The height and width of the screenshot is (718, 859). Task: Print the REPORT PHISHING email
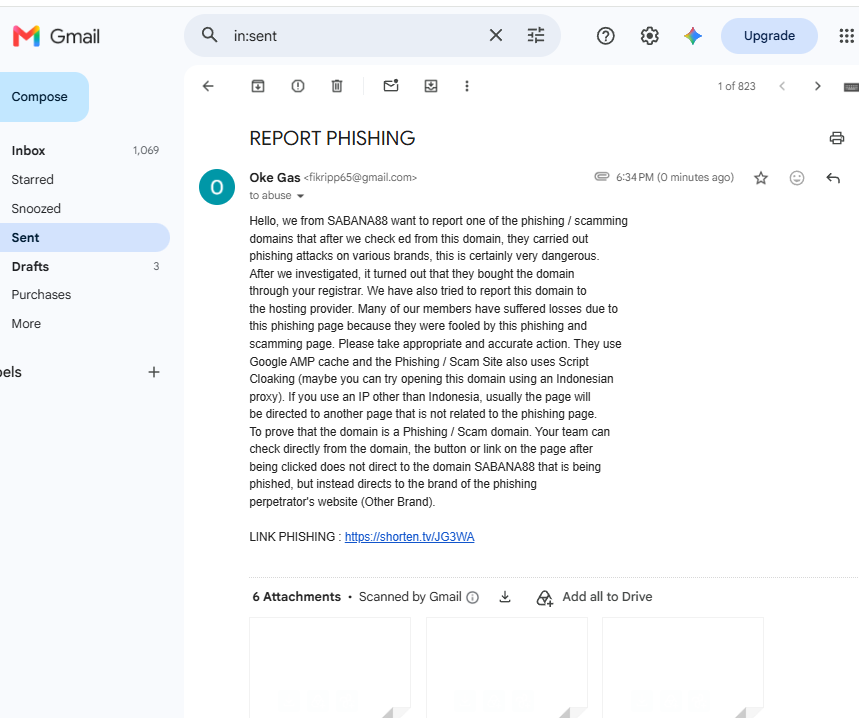pos(837,138)
